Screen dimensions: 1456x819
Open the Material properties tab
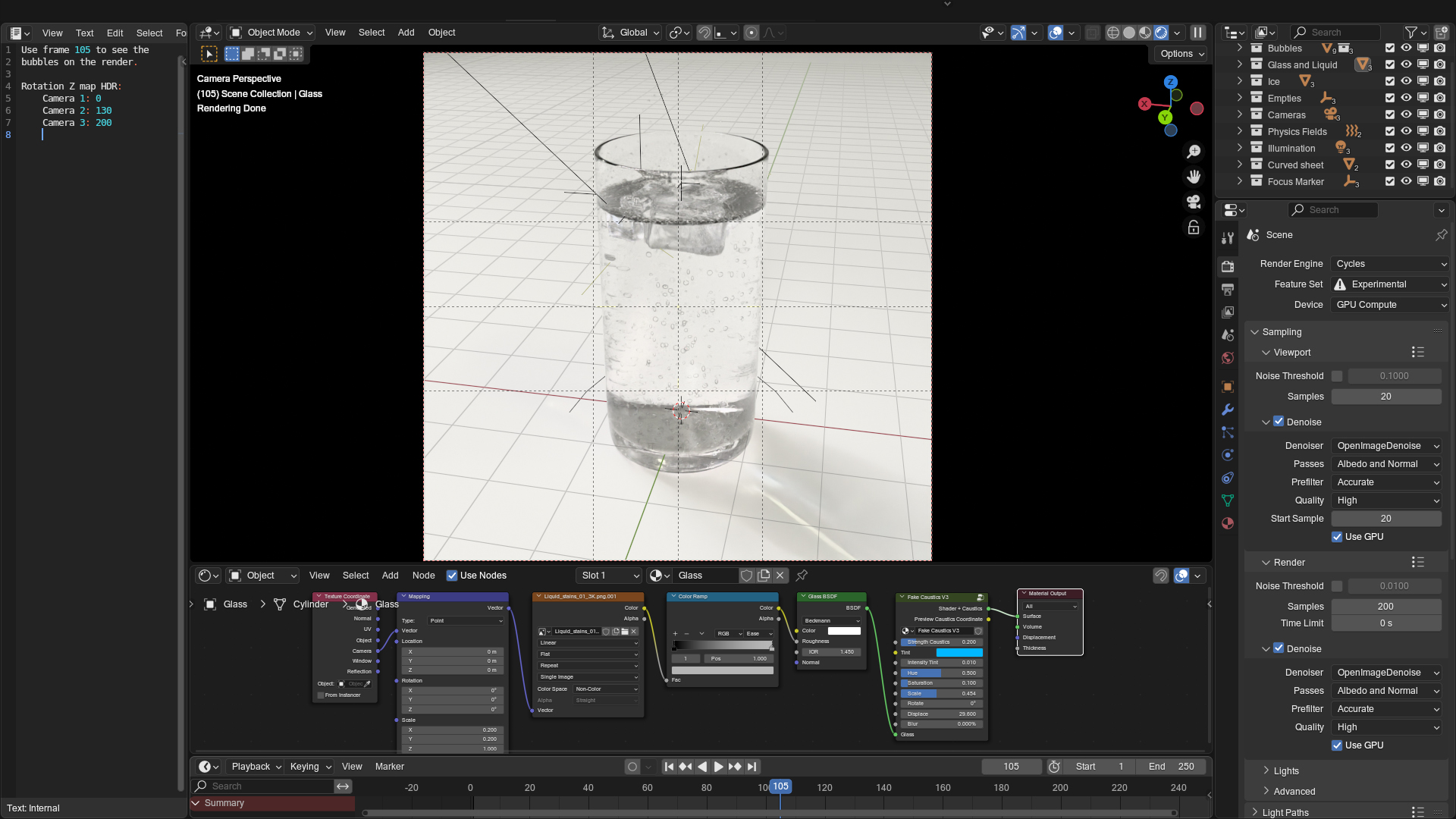pyautogui.click(x=1228, y=523)
